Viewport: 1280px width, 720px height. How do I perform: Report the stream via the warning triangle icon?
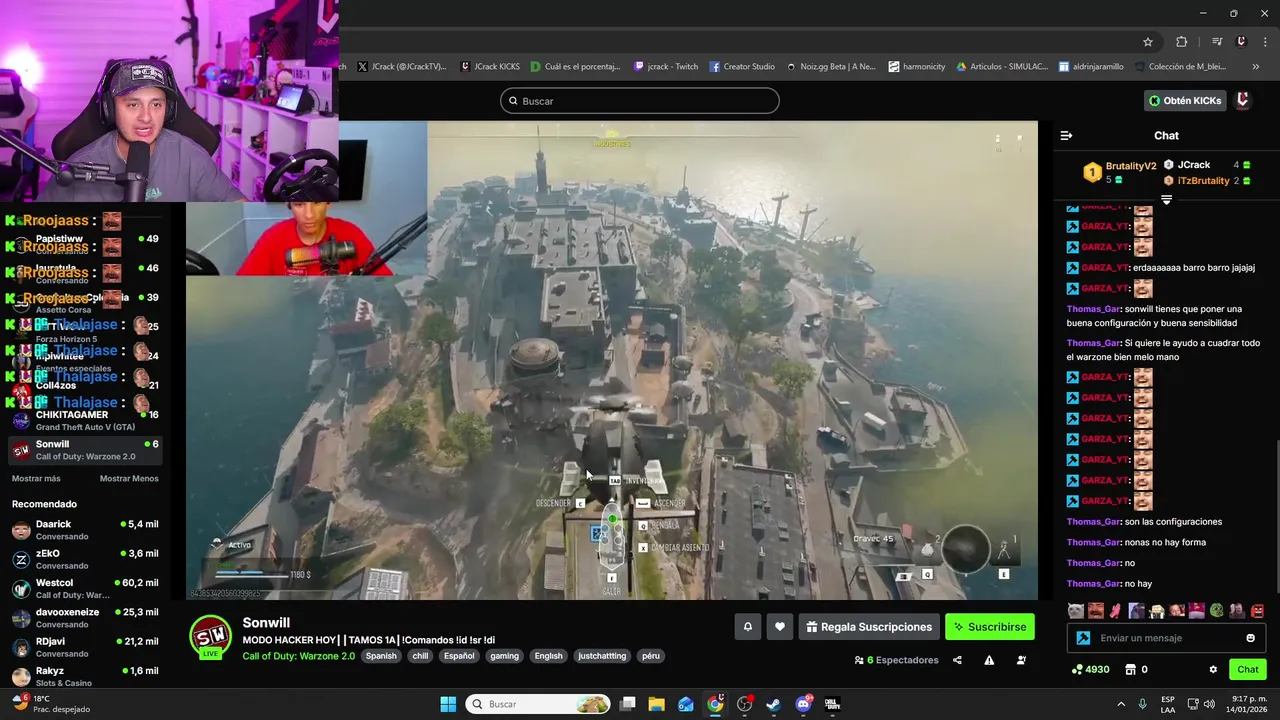click(989, 660)
